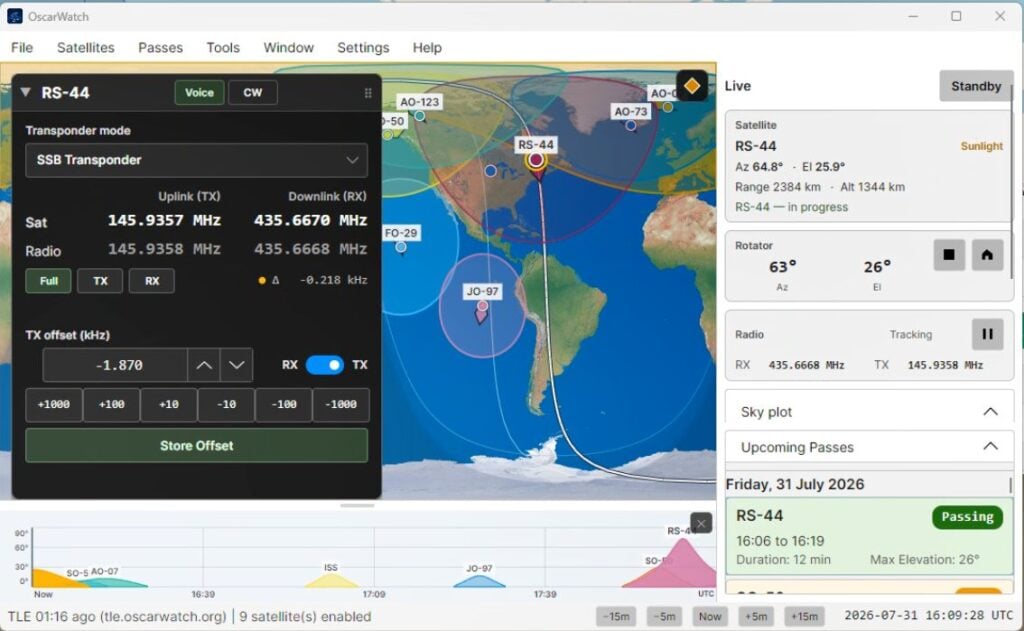Image resolution: width=1024 pixels, height=631 pixels.
Task: Open the Tools menu
Action: [223, 48]
